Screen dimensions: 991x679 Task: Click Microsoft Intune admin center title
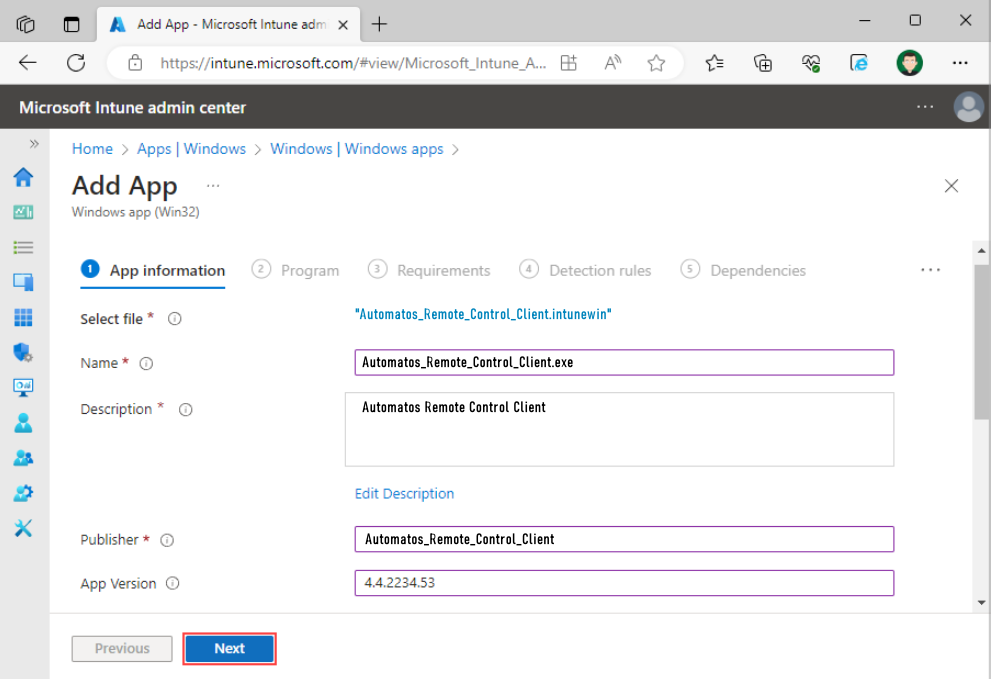point(132,107)
